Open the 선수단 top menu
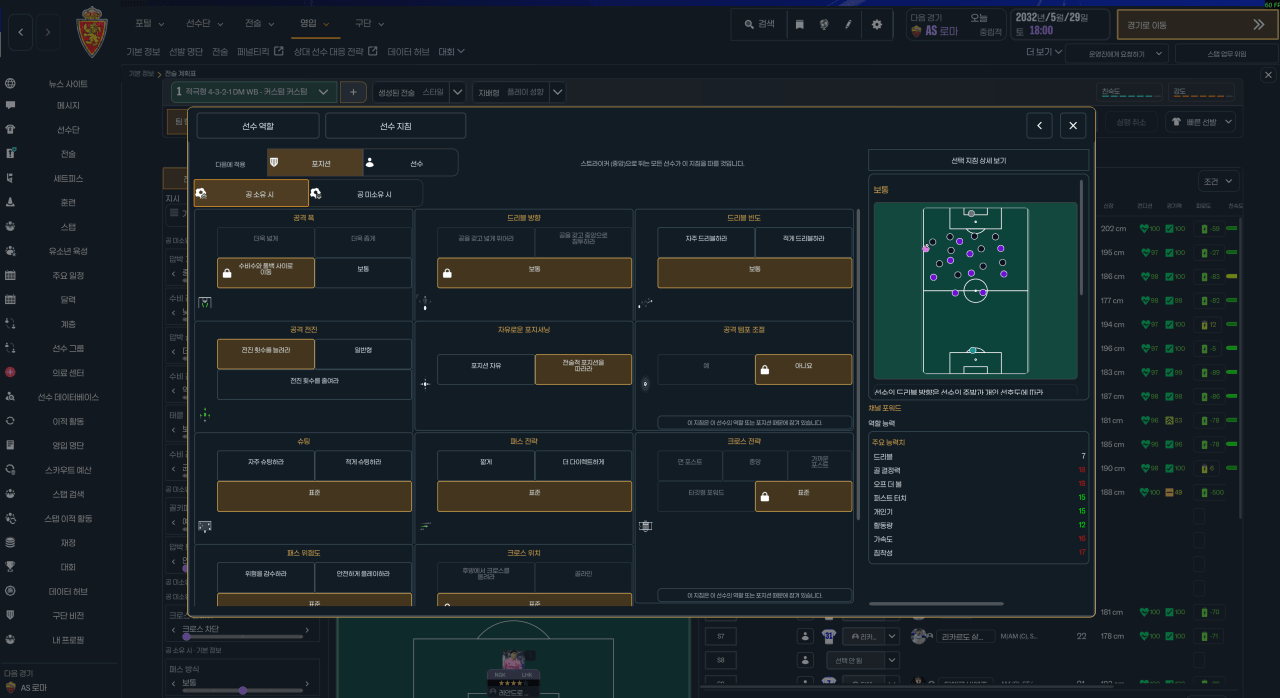 click(204, 23)
